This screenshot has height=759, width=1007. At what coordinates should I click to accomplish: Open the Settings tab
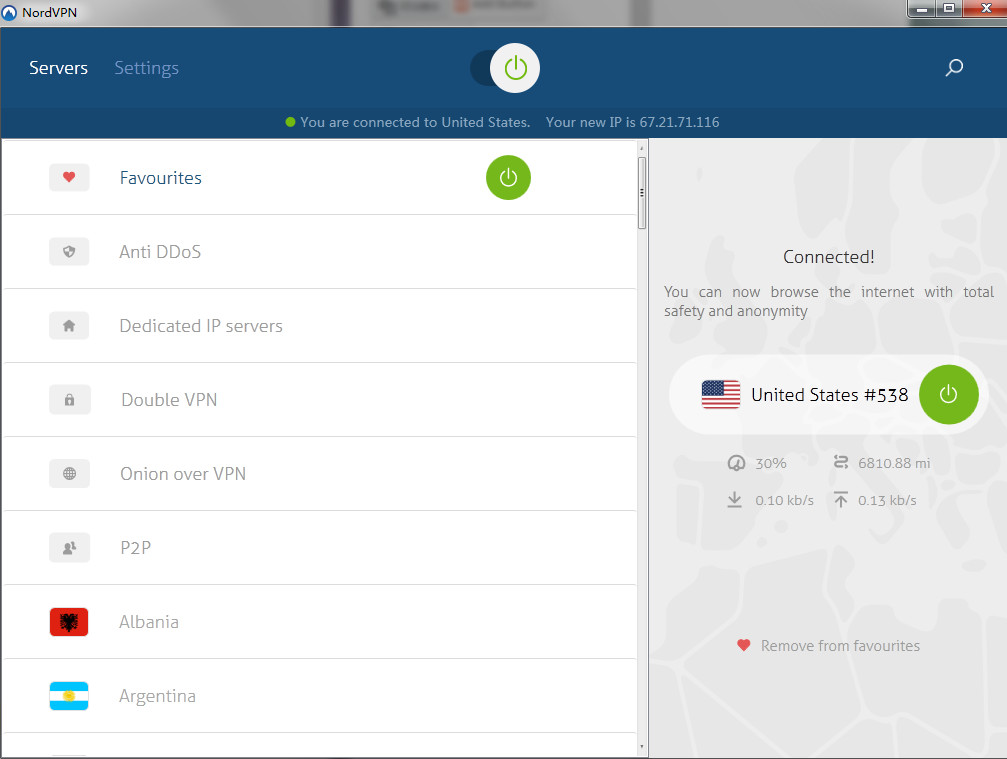coord(146,68)
